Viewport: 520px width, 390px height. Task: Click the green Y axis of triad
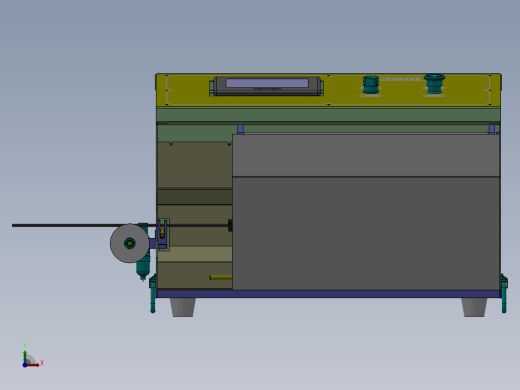pyautogui.click(x=25, y=357)
